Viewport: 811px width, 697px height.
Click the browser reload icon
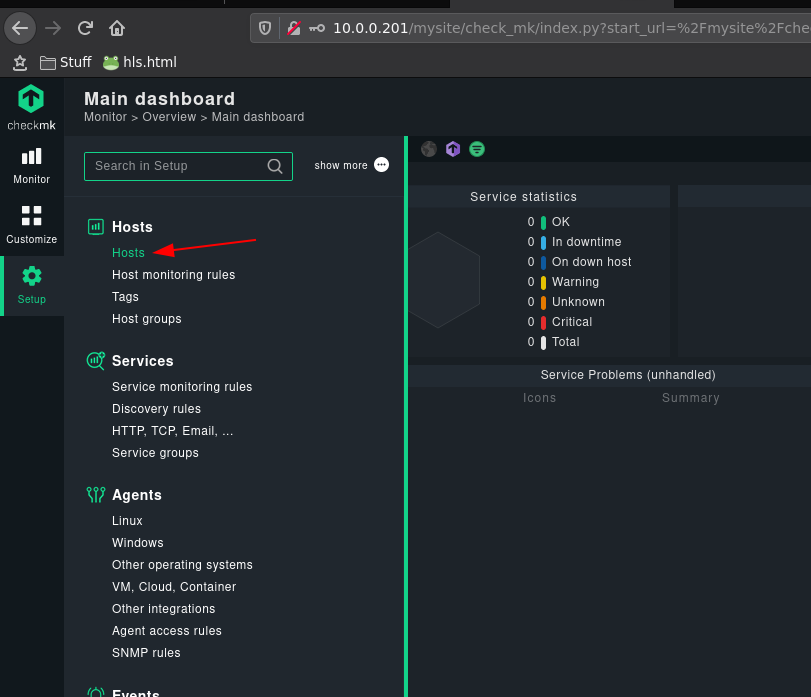point(85,28)
